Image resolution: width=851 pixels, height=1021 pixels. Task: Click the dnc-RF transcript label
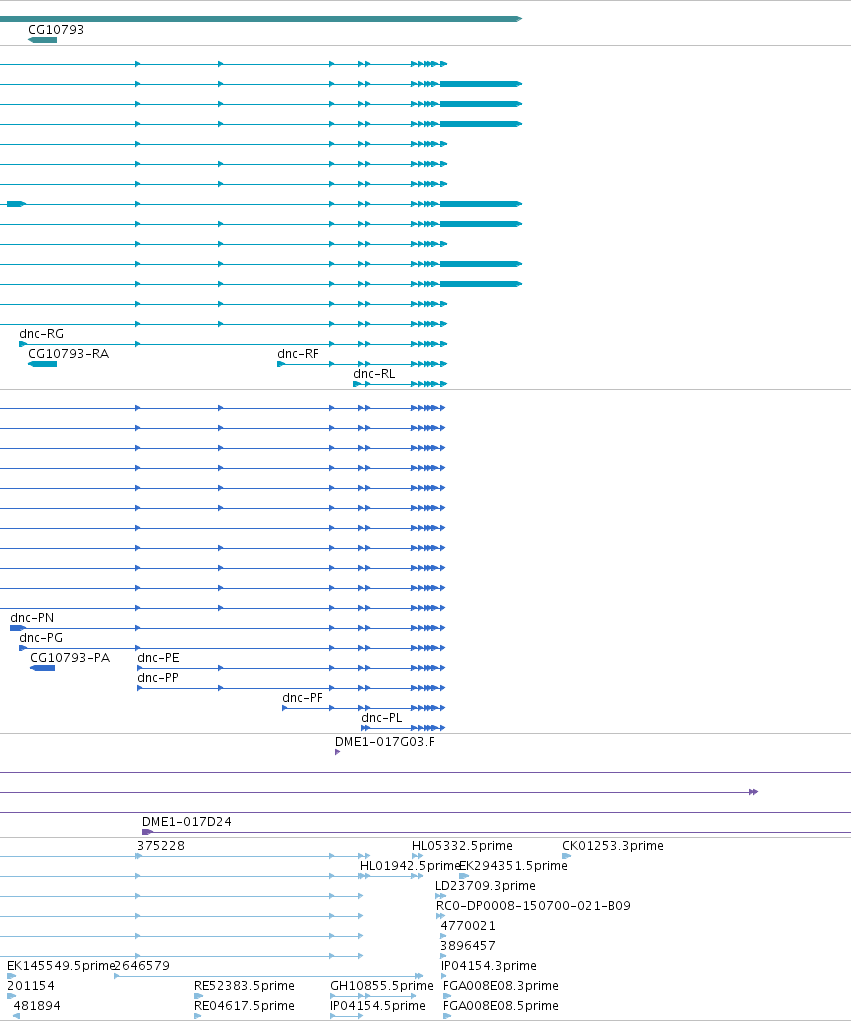coord(298,354)
